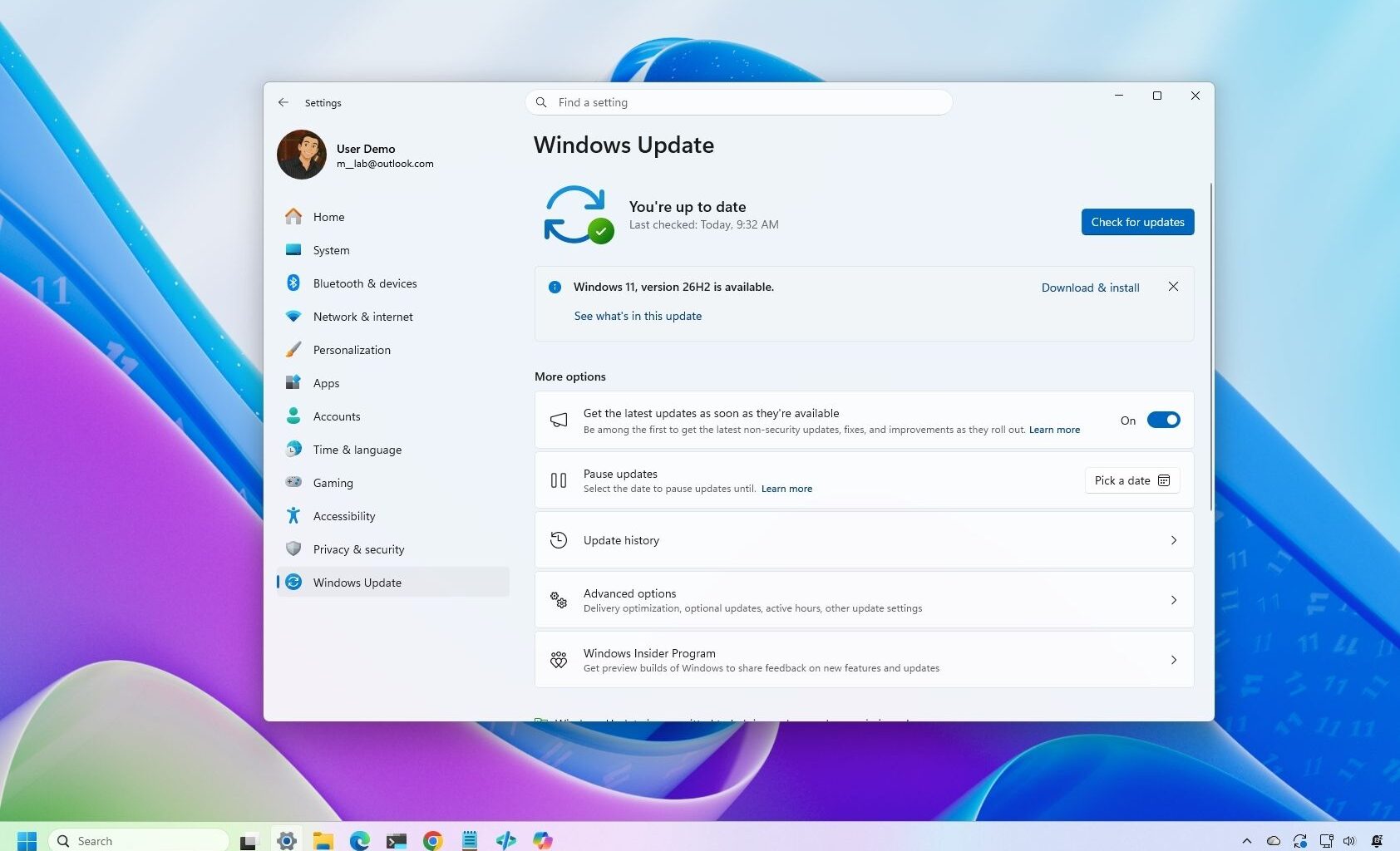Open Network & internet settings
Viewport: 1400px width, 851px height.
pos(392,317)
